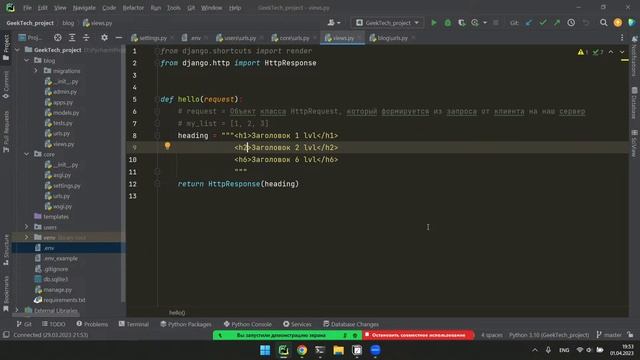Open the Profile run icon
The width and height of the screenshot is (640, 360).
[x=475, y=23]
